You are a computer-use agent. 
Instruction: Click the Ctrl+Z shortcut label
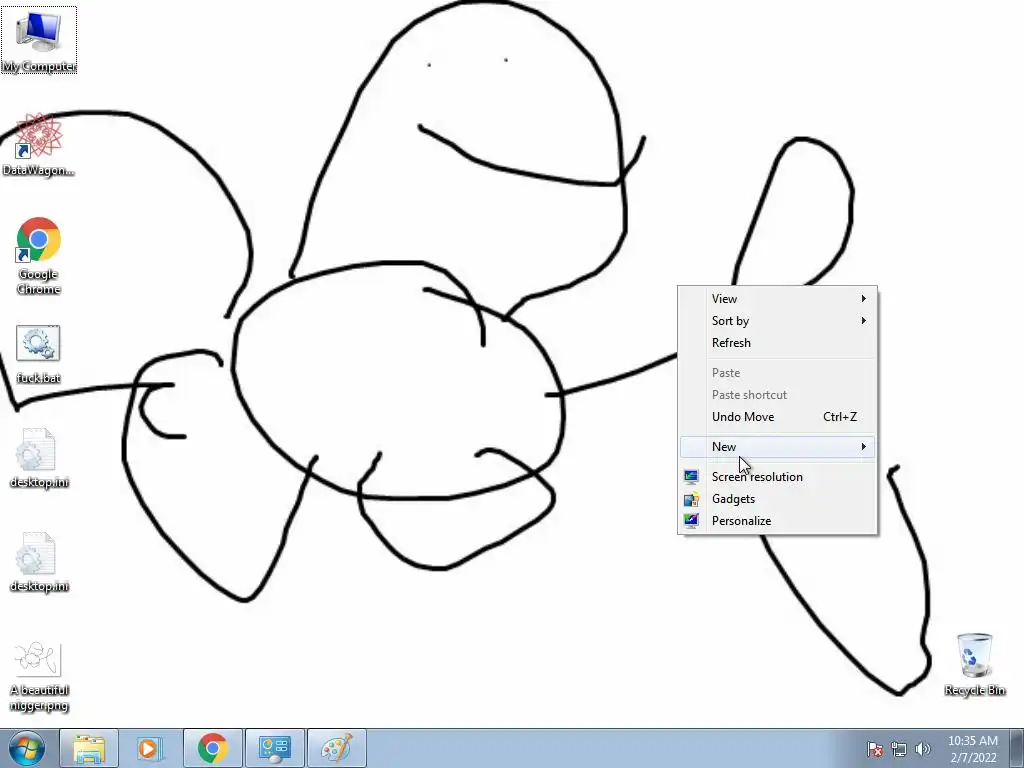pos(840,417)
